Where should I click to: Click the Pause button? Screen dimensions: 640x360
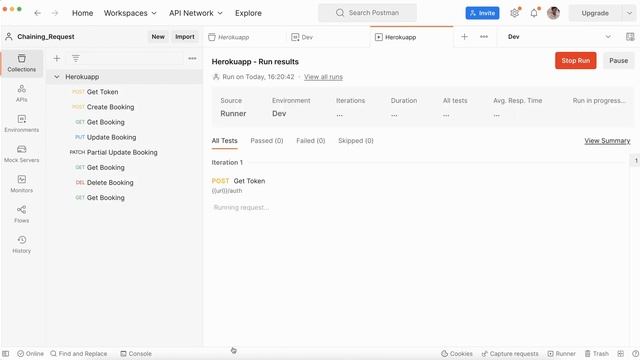click(x=618, y=60)
